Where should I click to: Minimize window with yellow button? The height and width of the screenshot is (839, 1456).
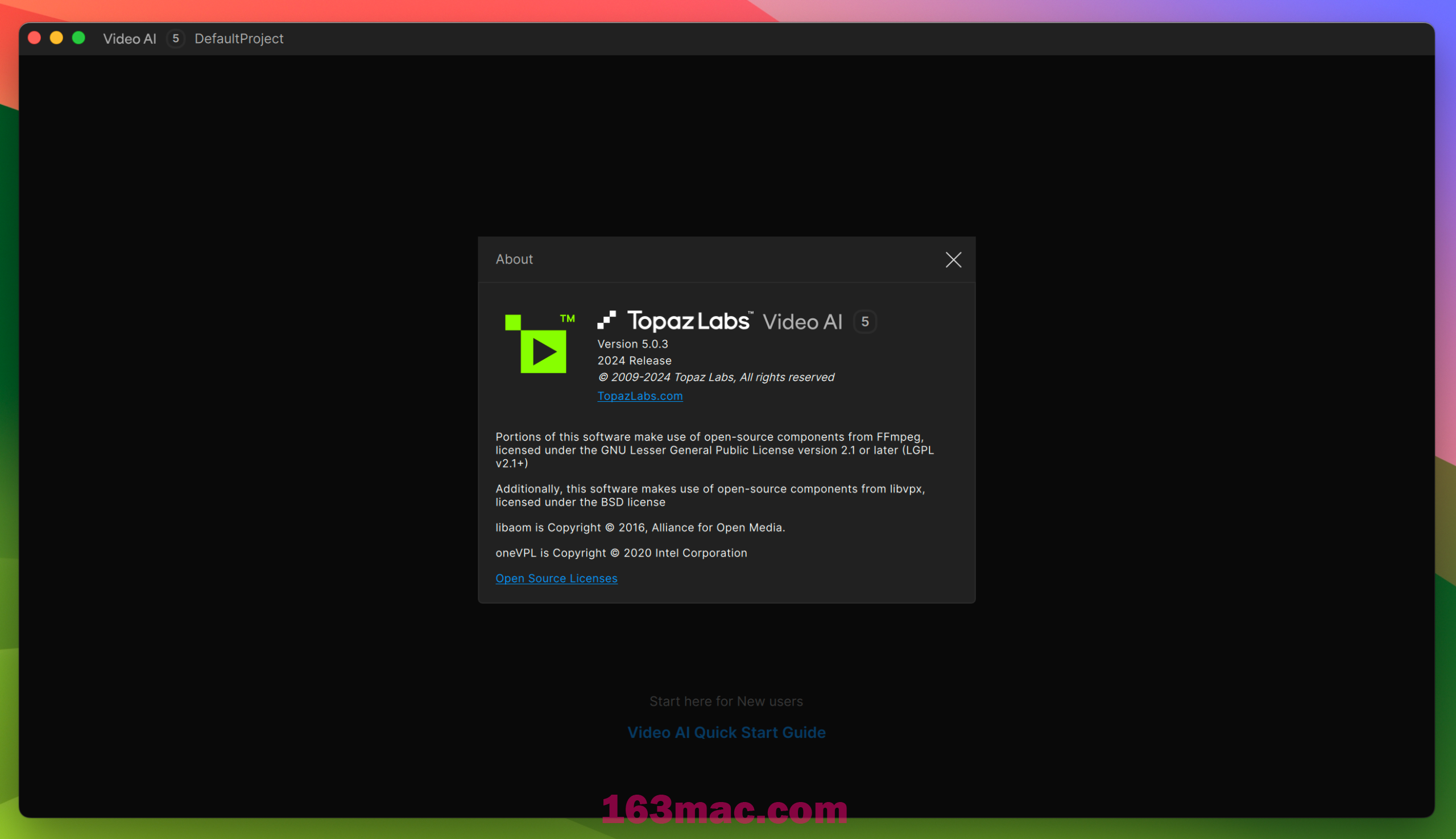pyautogui.click(x=56, y=38)
